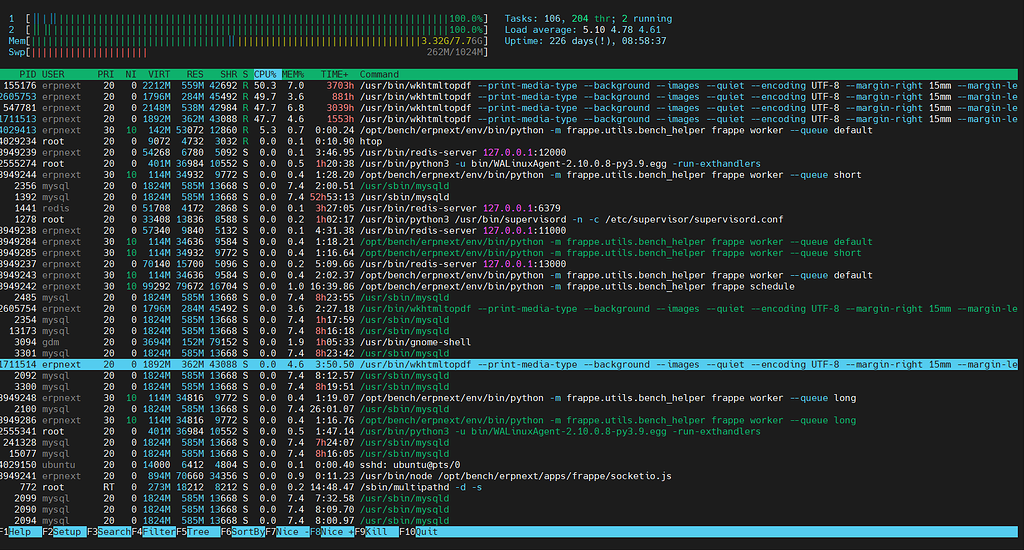The width and height of the screenshot is (1024, 550).
Task: Click memory reading 3.32G/7.76G
Action: (x=451, y=41)
